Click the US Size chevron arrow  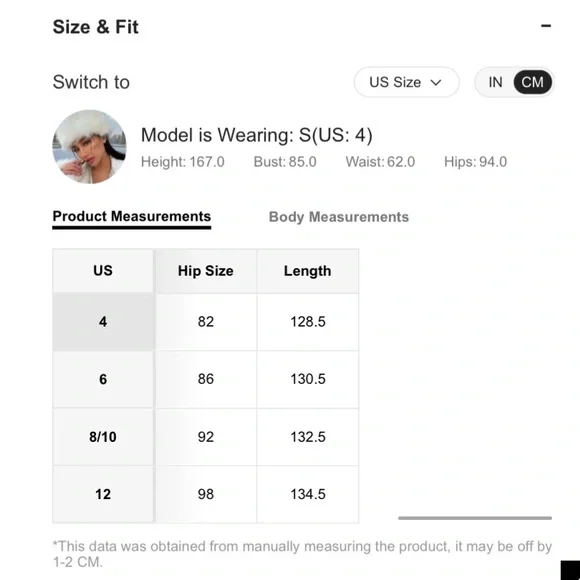tap(436, 82)
